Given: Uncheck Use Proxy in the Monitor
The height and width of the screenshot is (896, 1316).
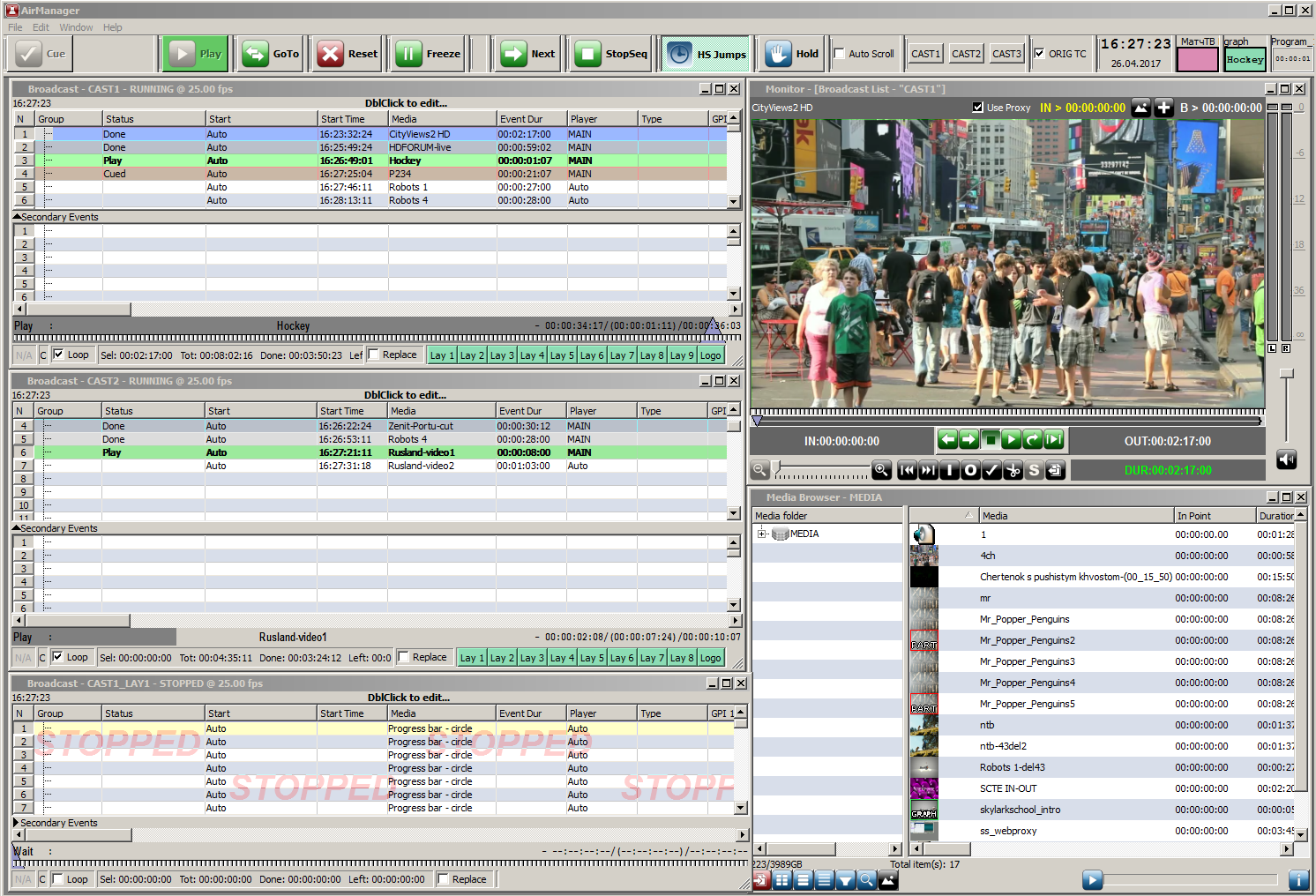Looking at the screenshot, I should [x=977, y=108].
